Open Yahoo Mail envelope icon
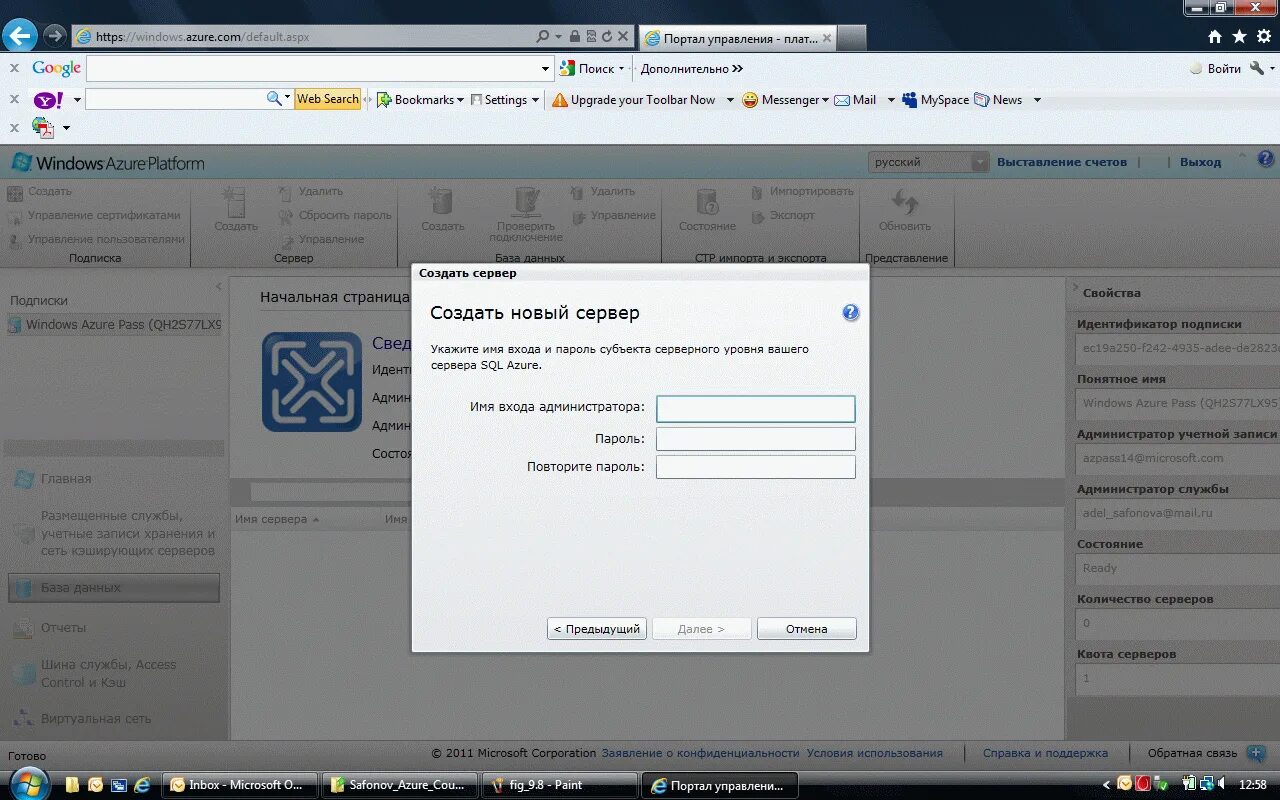Screen dimensions: 1280x800 842,100
